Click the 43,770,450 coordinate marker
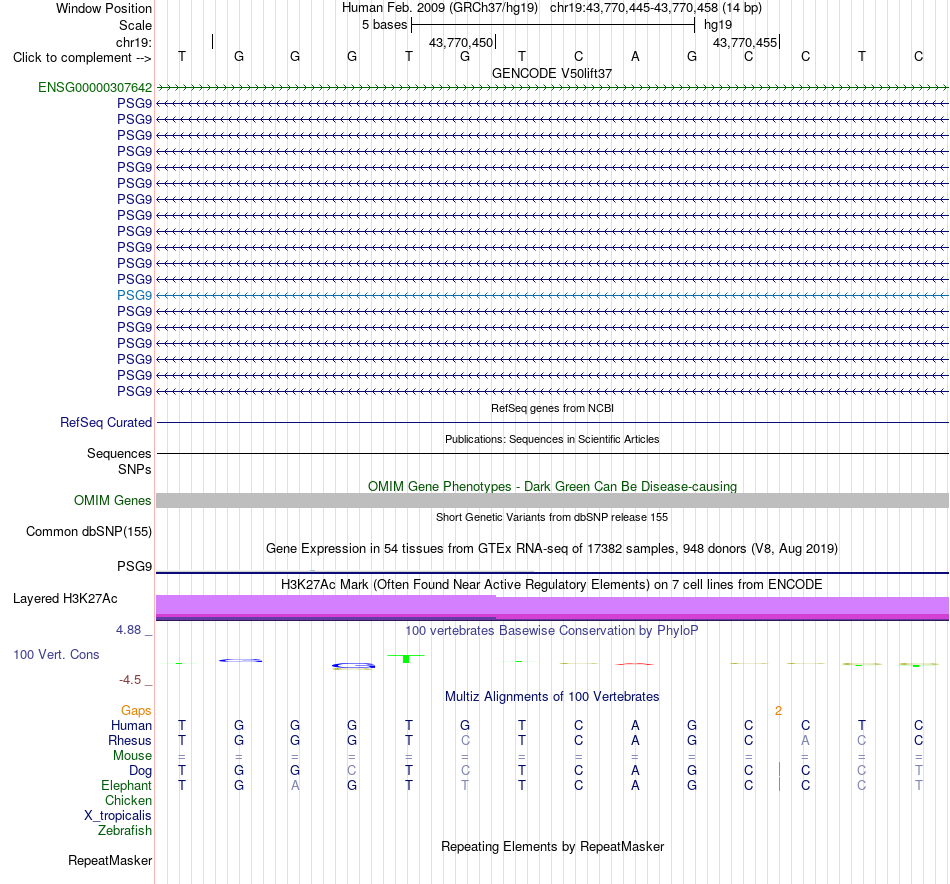 tap(461, 42)
